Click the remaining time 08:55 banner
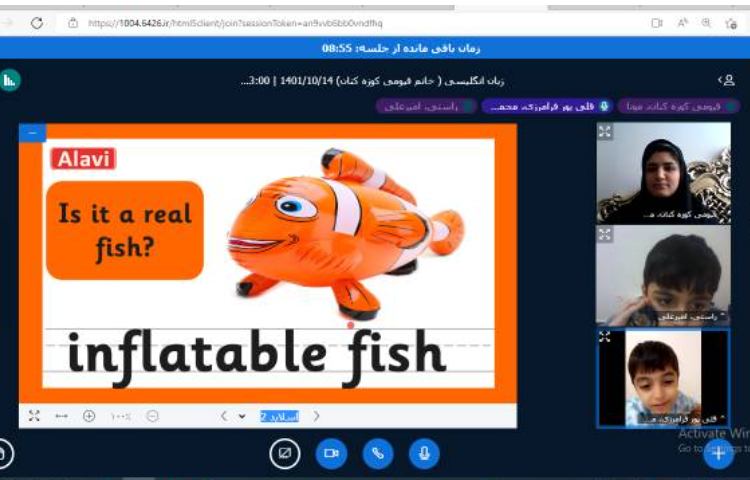 coord(401,48)
